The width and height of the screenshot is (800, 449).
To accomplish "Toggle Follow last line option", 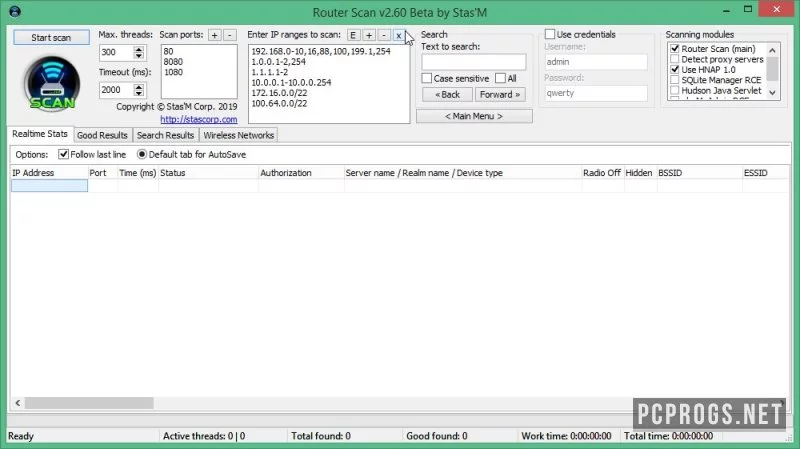I will tap(63, 154).
